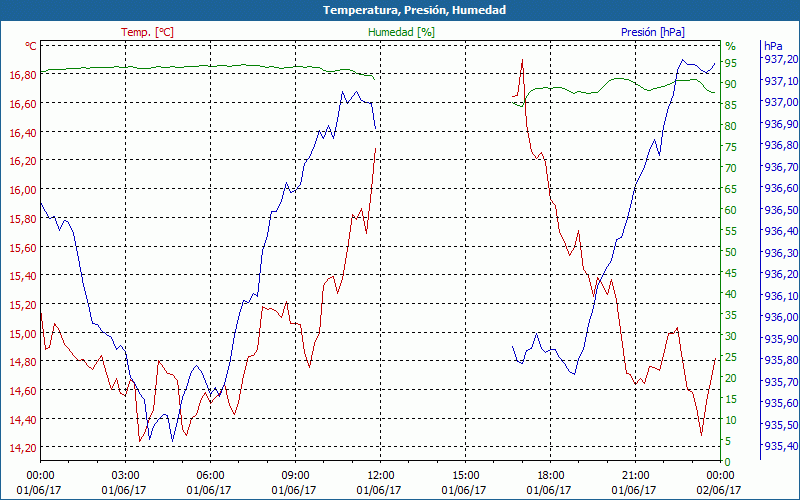
Task: Click the 95 humidity axis value
Action: pyautogui.click(x=731, y=63)
